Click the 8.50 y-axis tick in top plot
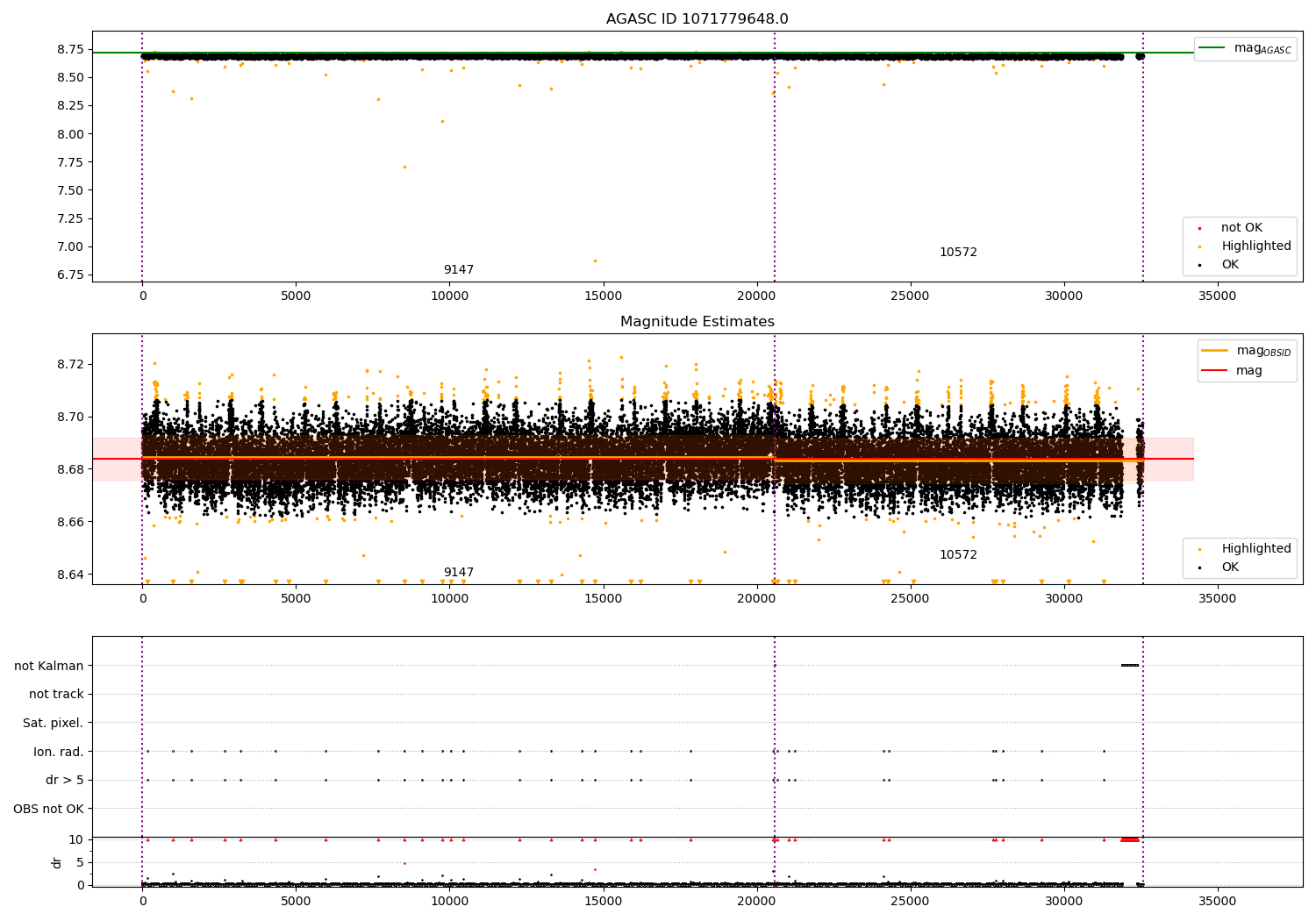Viewport: 1316px width, 921px height. pos(69,77)
